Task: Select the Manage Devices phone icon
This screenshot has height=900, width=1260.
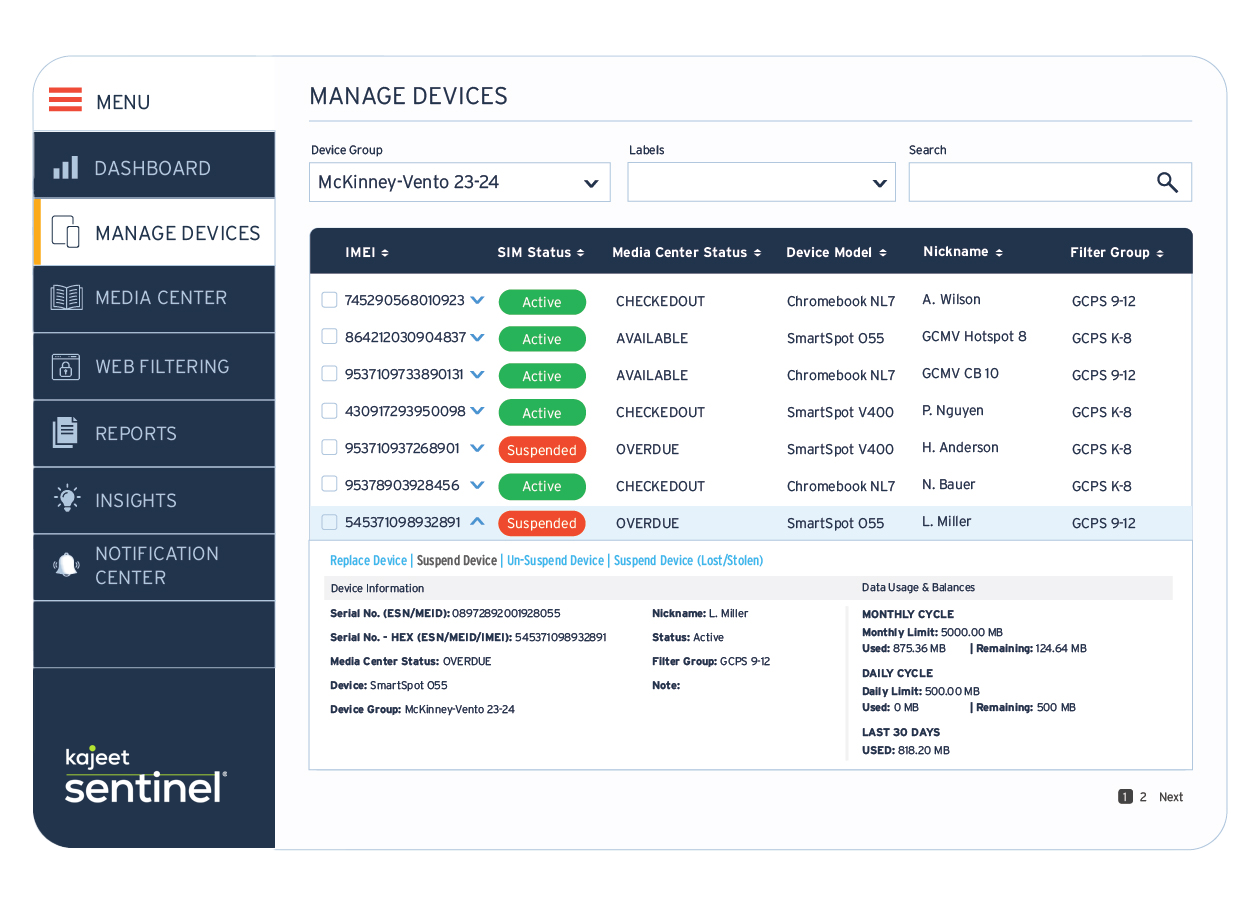Action: tap(65, 231)
